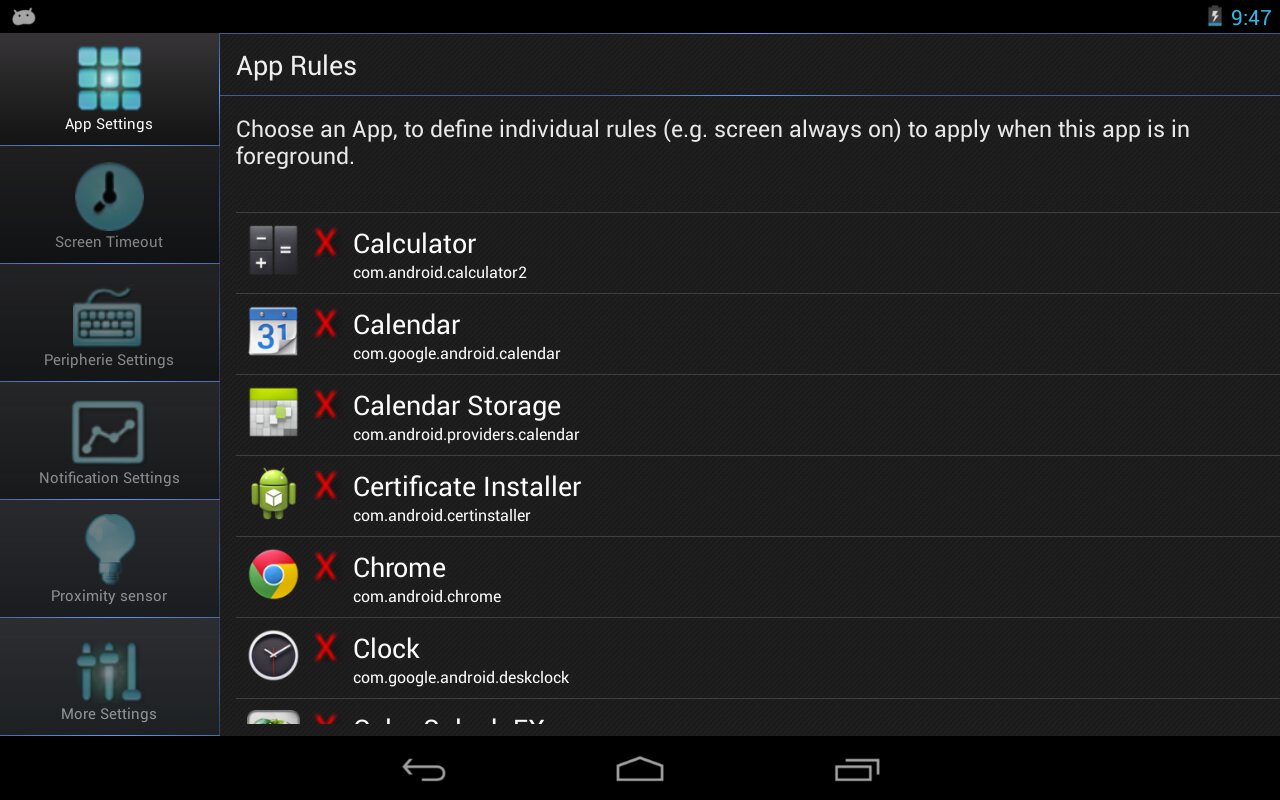This screenshot has width=1280, height=800.
Task: Click package name com.android.certinstaller
Action: (442, 516)
